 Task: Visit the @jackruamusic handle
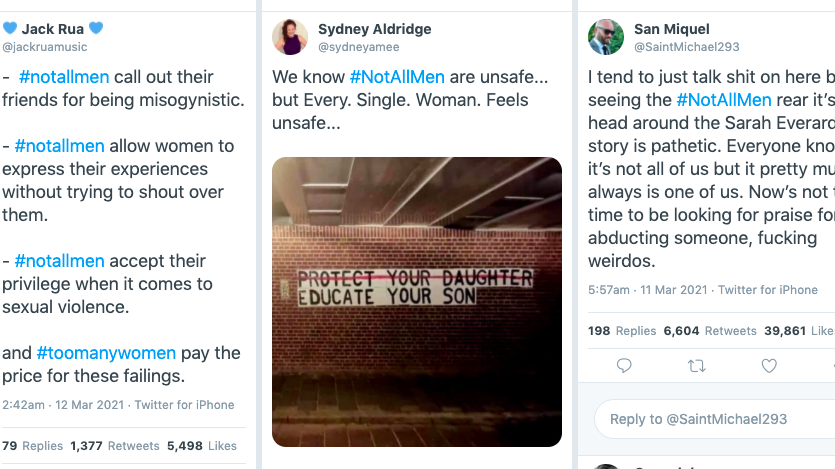pos(45,47)
